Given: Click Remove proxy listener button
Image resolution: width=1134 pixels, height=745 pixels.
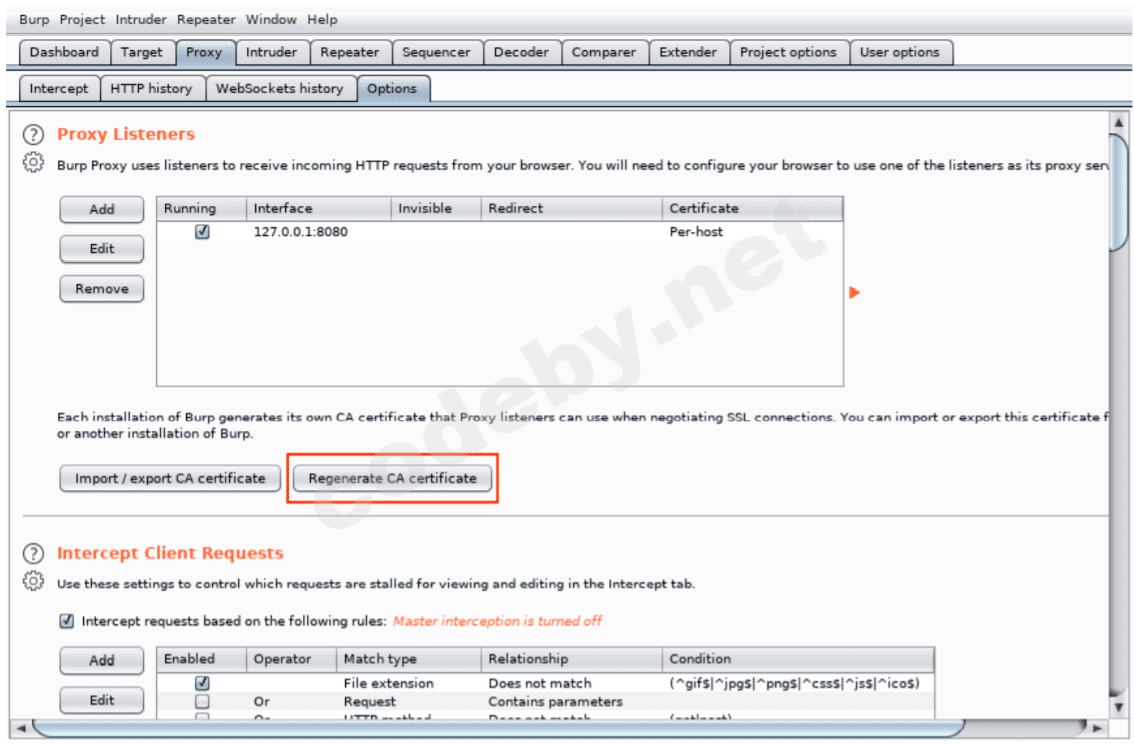Looking at the screenshot, I should pos(102,289).
